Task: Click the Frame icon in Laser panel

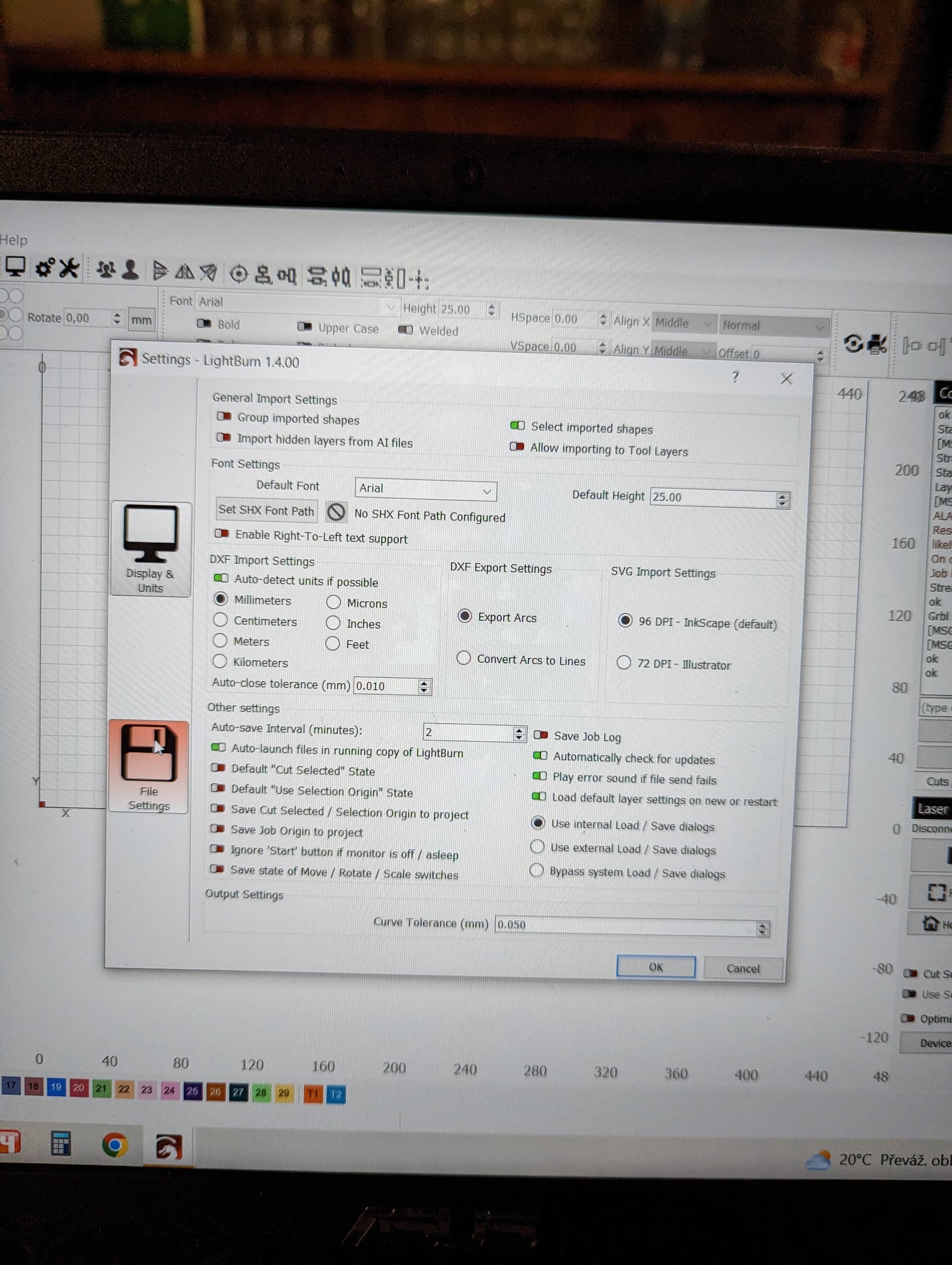Action: coord(937,891)
